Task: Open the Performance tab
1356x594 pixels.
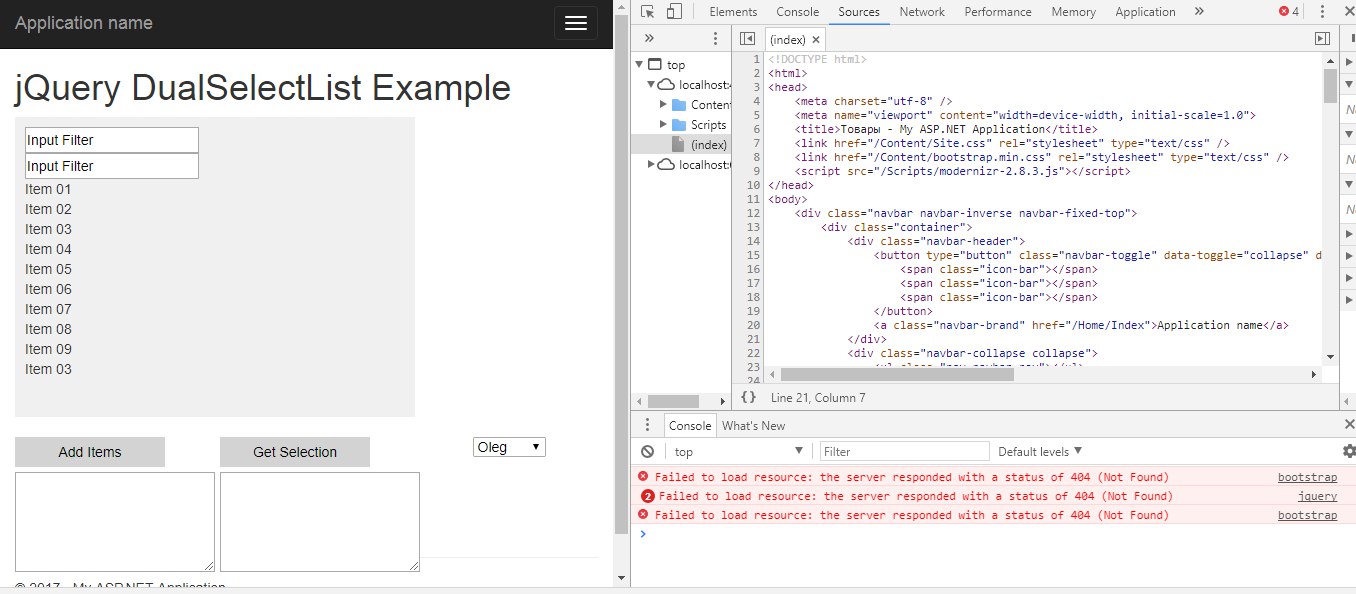Action: tap(998, 12)
